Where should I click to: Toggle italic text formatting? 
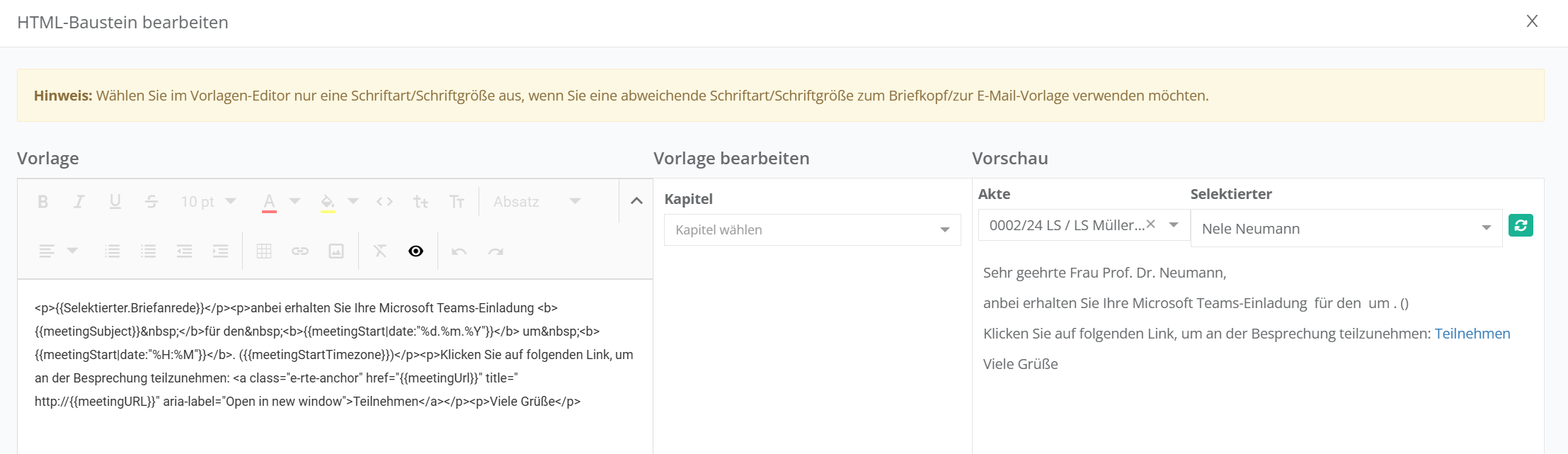(x=79, y=202)
